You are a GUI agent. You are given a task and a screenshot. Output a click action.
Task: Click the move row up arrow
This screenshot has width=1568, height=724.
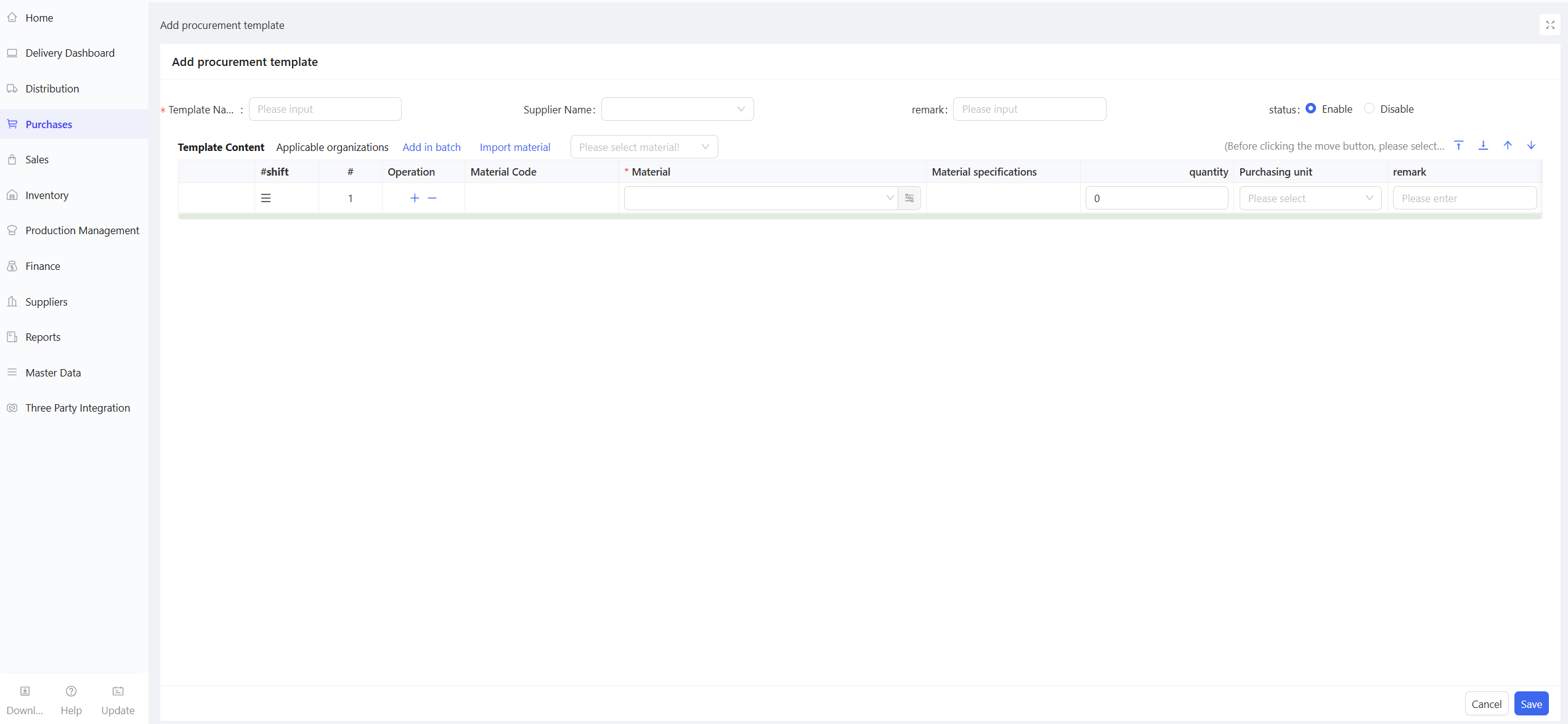(x=1508, y=145)
